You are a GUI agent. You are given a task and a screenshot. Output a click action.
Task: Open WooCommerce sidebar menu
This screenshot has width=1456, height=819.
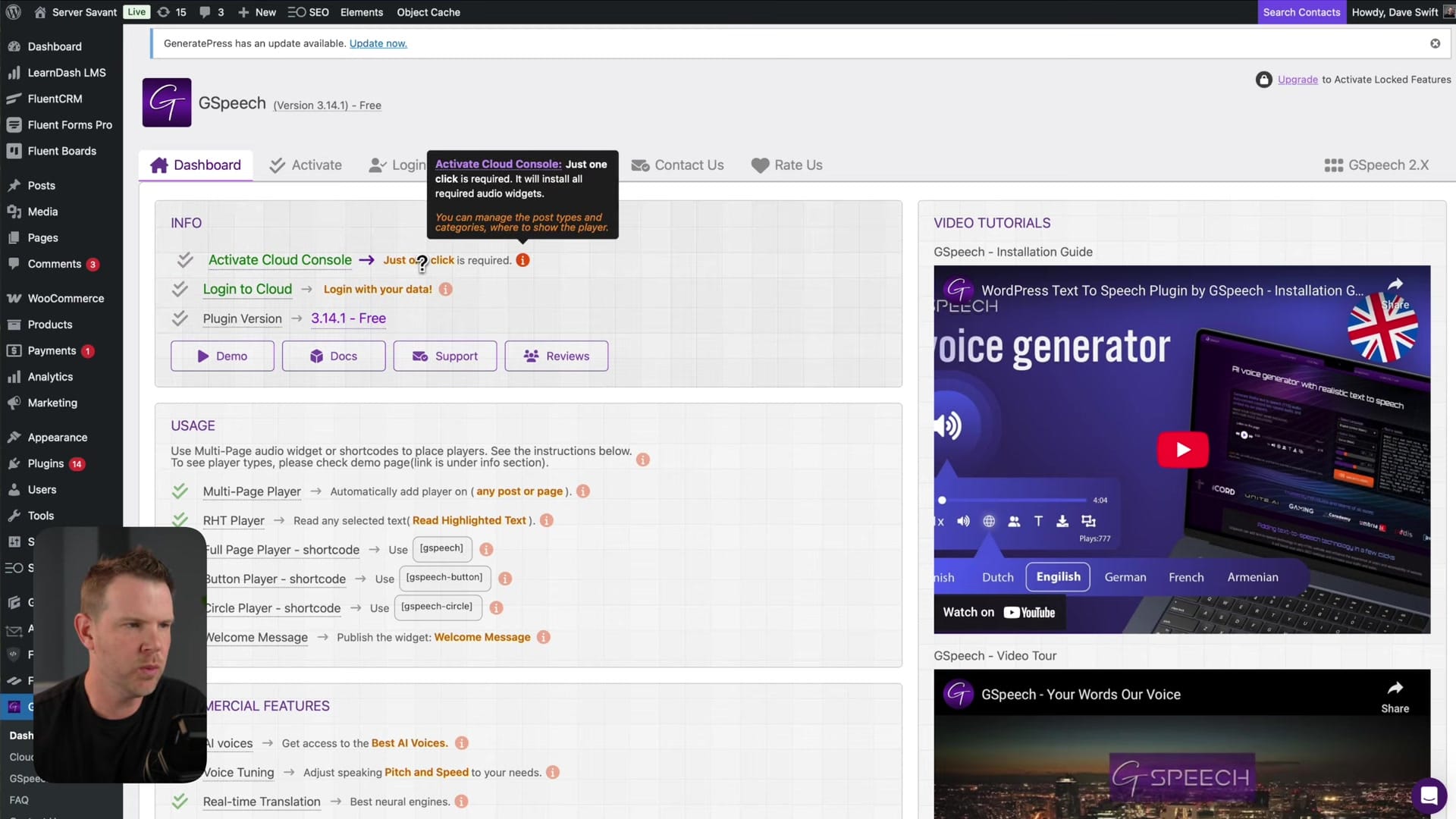coord(66,298)
